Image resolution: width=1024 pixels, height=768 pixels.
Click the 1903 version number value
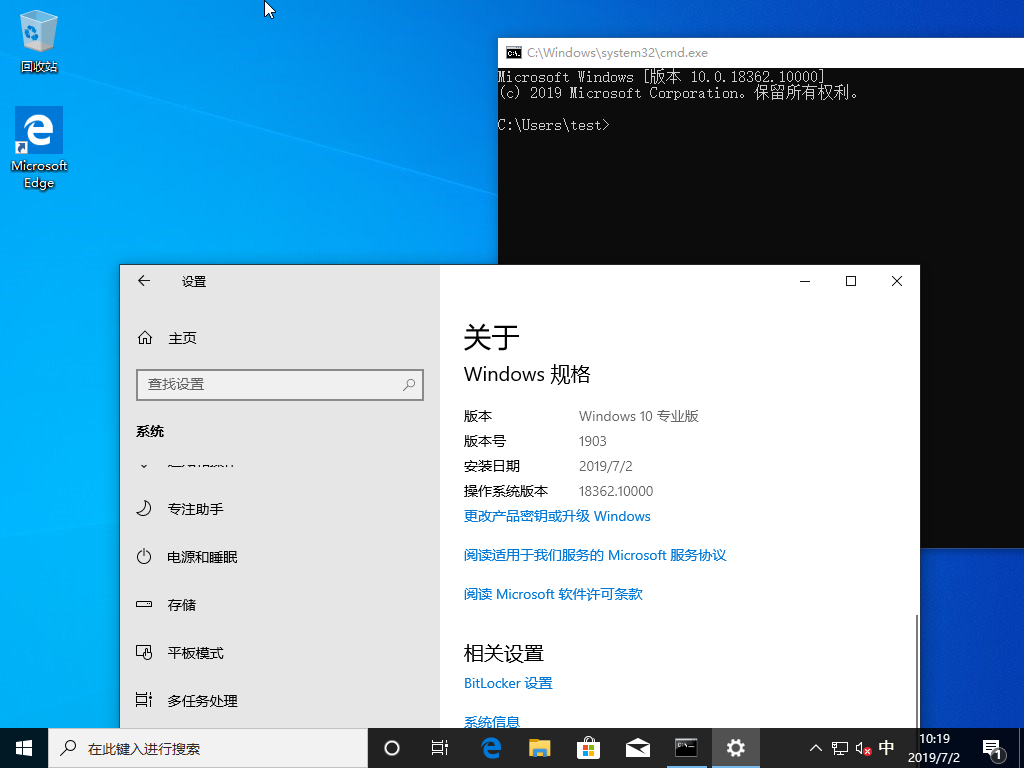592,441
